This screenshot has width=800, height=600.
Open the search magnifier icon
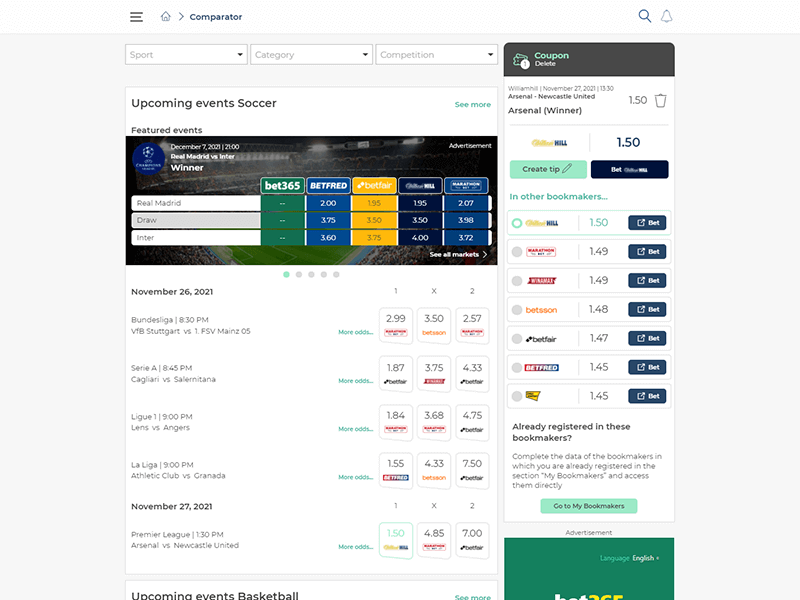pyautogui.click(x=645, y=16)
